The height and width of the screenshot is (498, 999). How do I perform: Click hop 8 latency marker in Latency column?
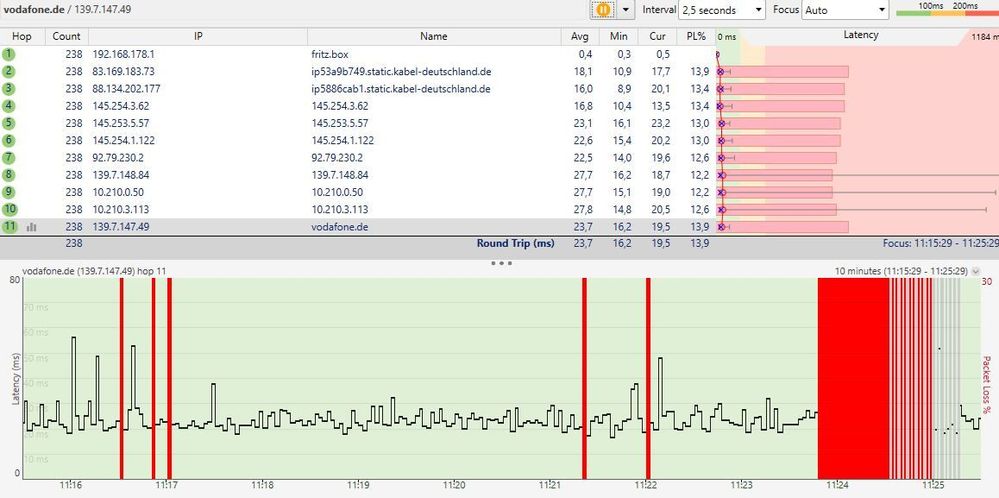[721, 175]
